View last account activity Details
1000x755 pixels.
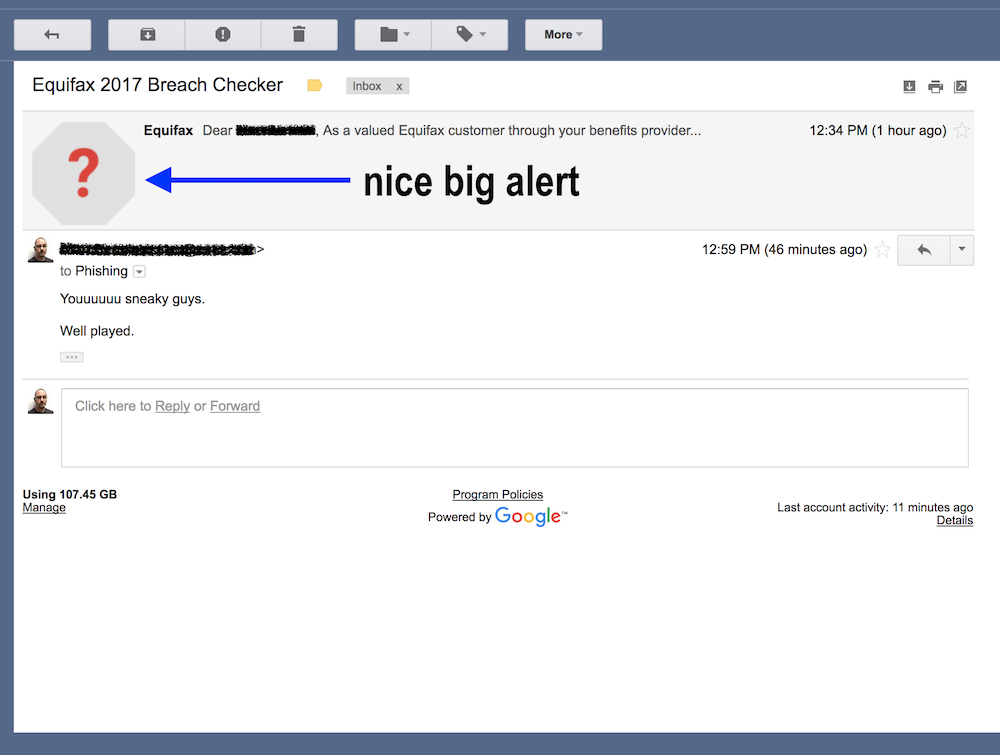tap(954, 520)
